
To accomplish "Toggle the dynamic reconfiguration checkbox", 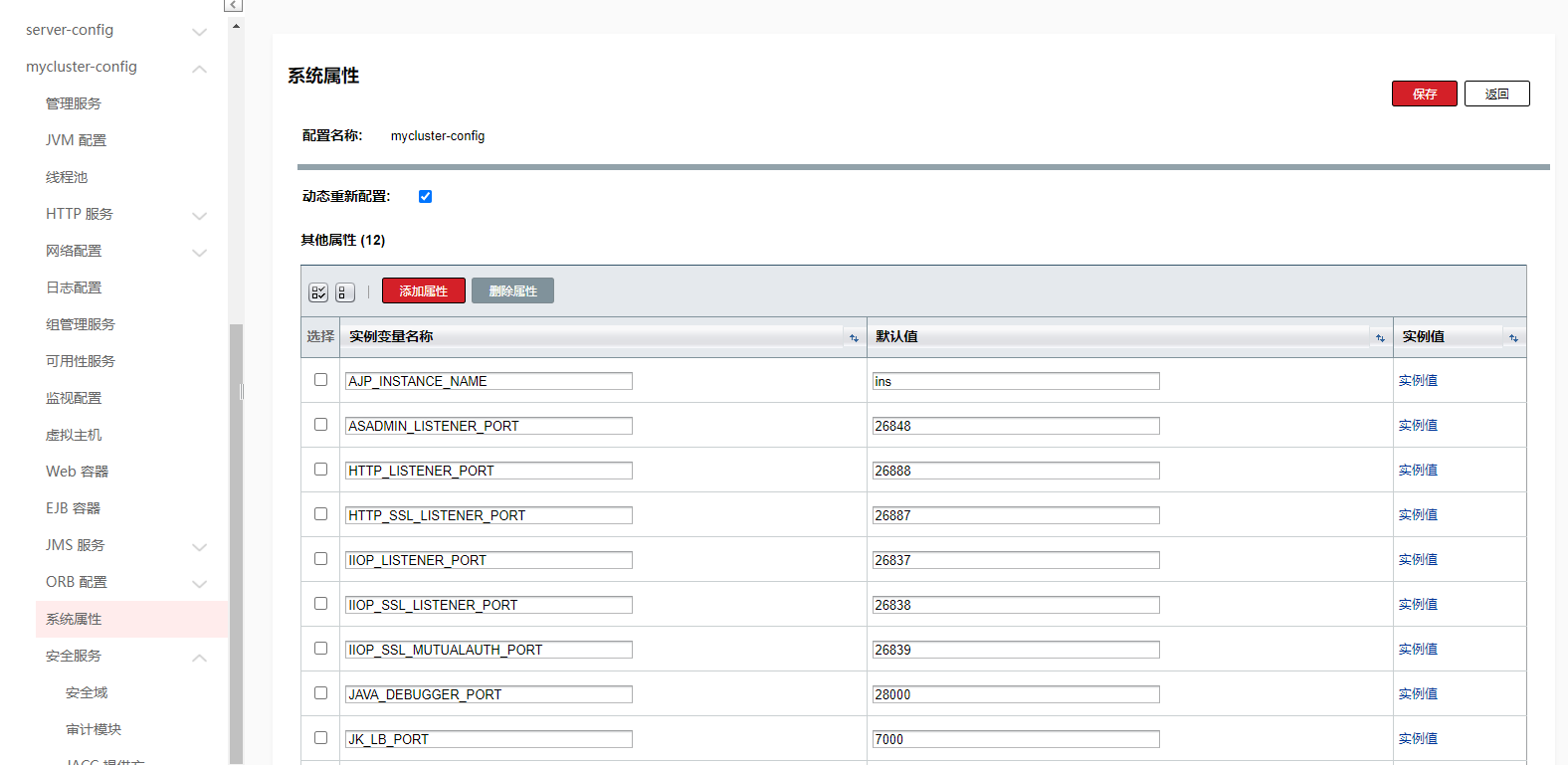I will pyautogui.click(x=425, y=197).
